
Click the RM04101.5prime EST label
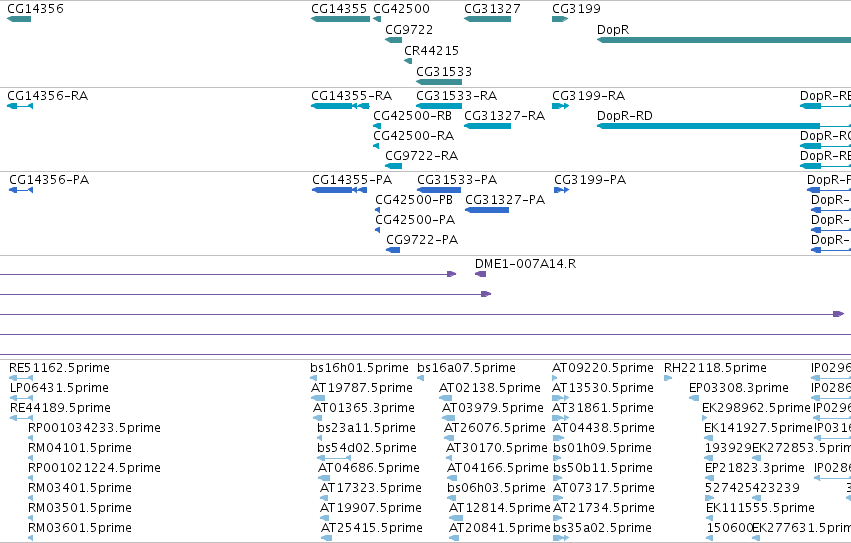click(x=80, y=448)
